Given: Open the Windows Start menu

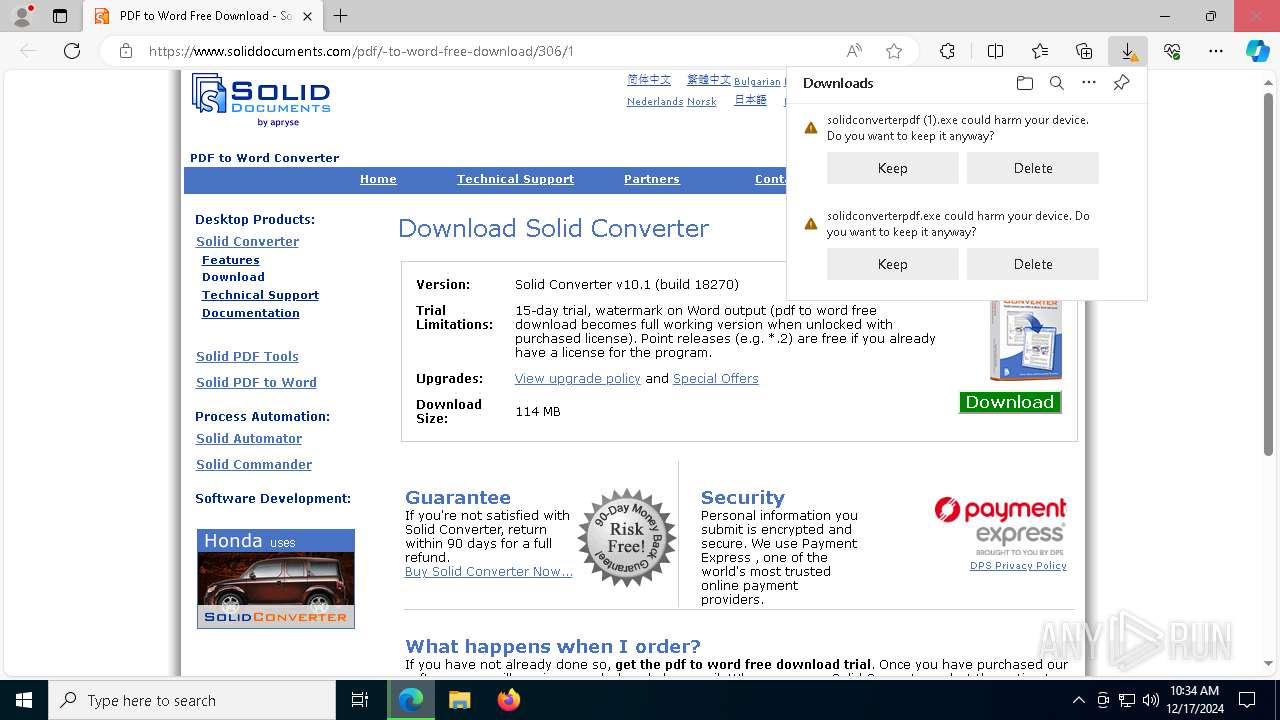Looking at the screenshot, I should pos(24,700).
